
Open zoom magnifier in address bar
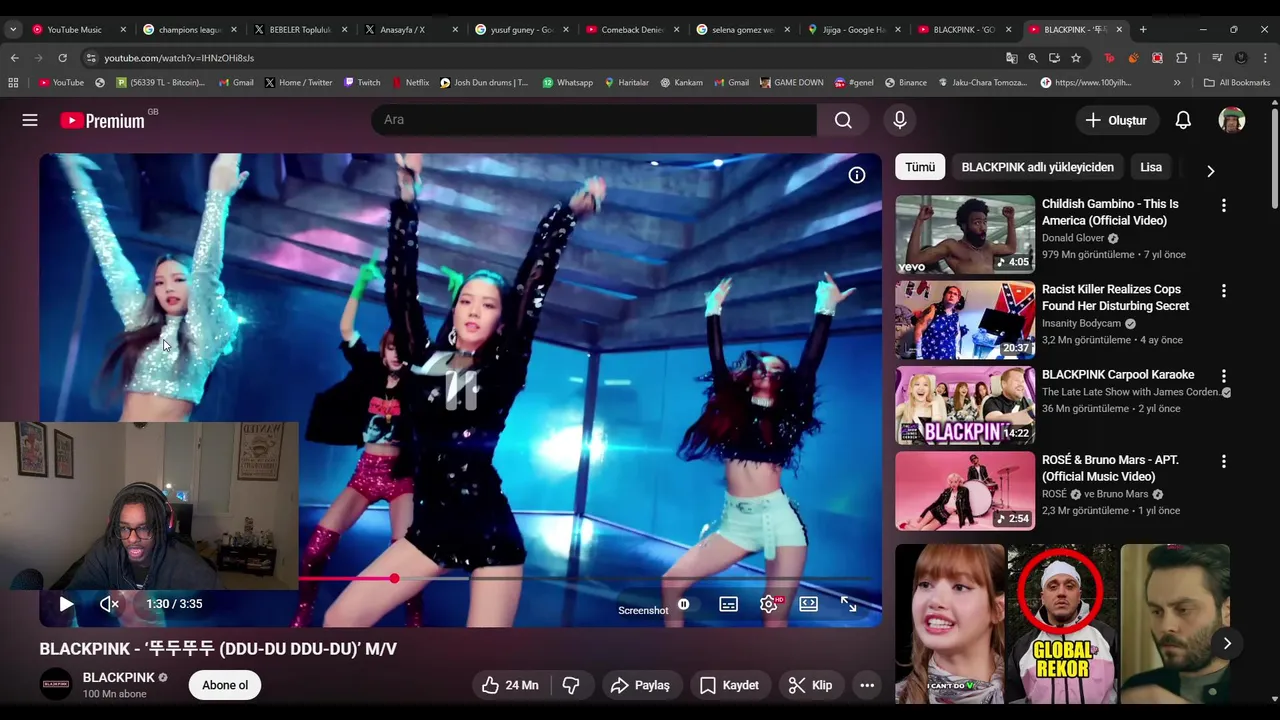click(1032, 58)
